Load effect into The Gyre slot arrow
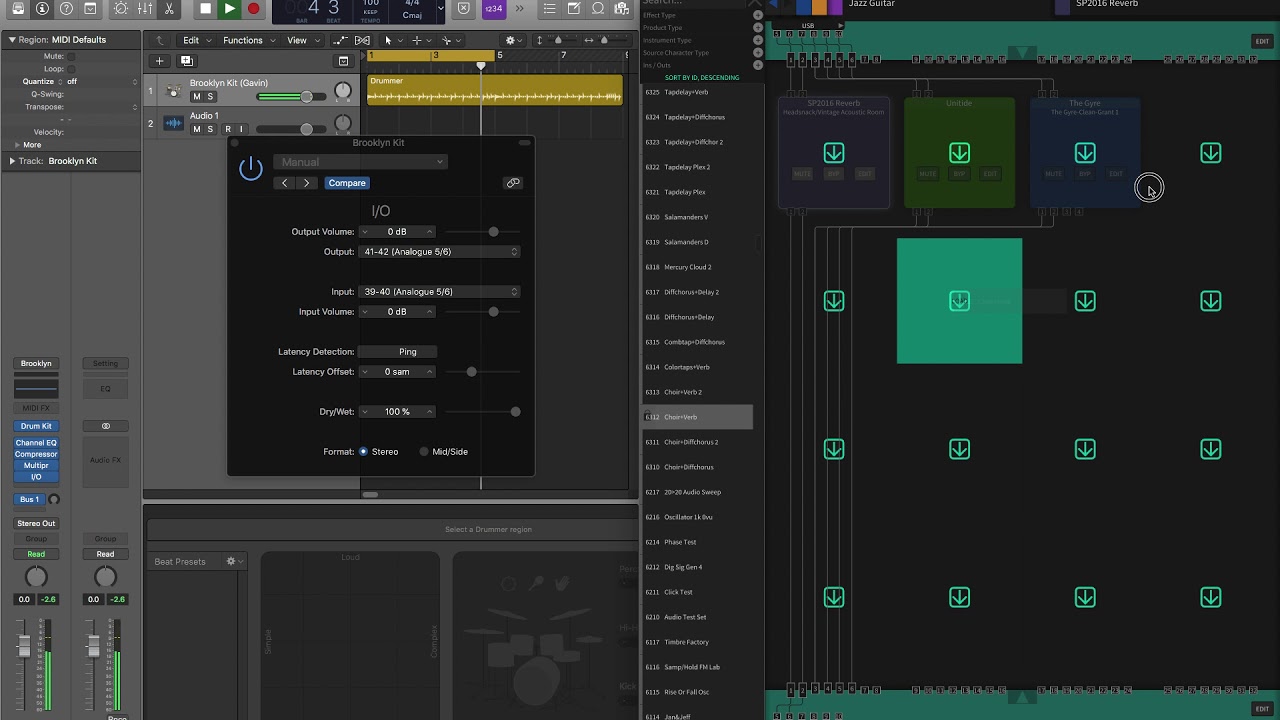This screenshot has width=1280, height=720. click(1085, 153)
